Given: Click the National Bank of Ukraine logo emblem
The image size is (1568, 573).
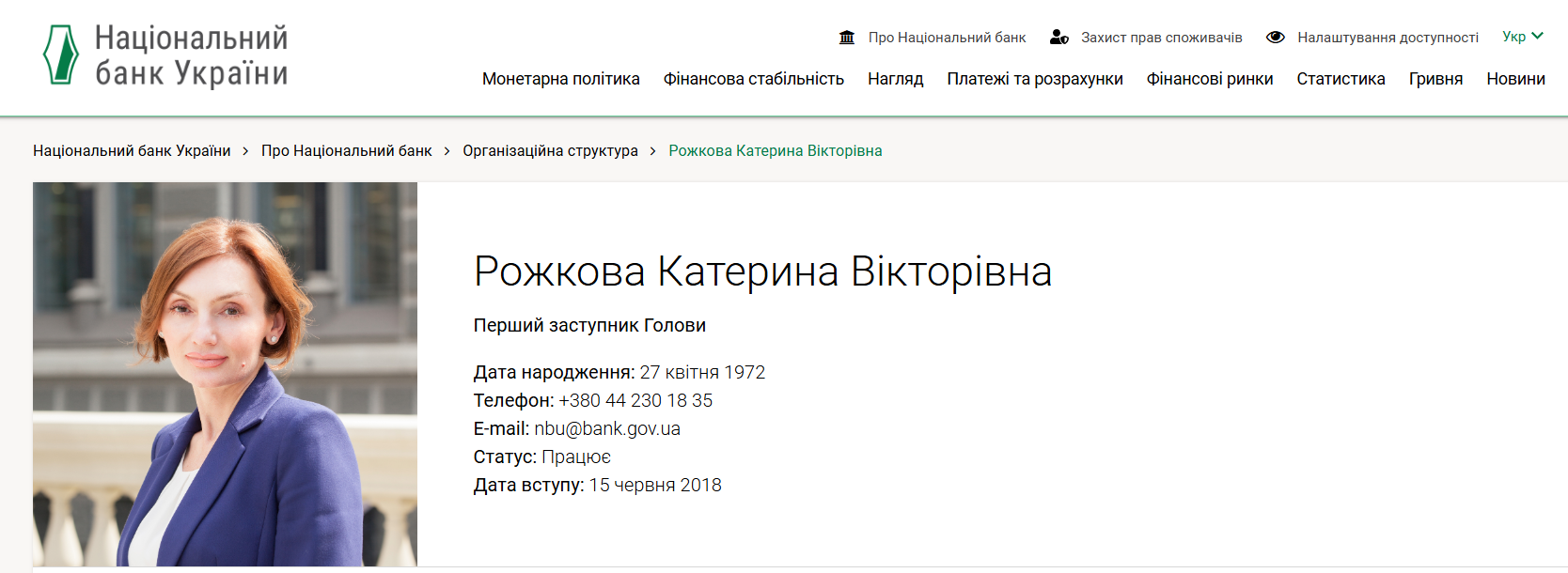Looking at the screenshot, I should tap(61, 54).
